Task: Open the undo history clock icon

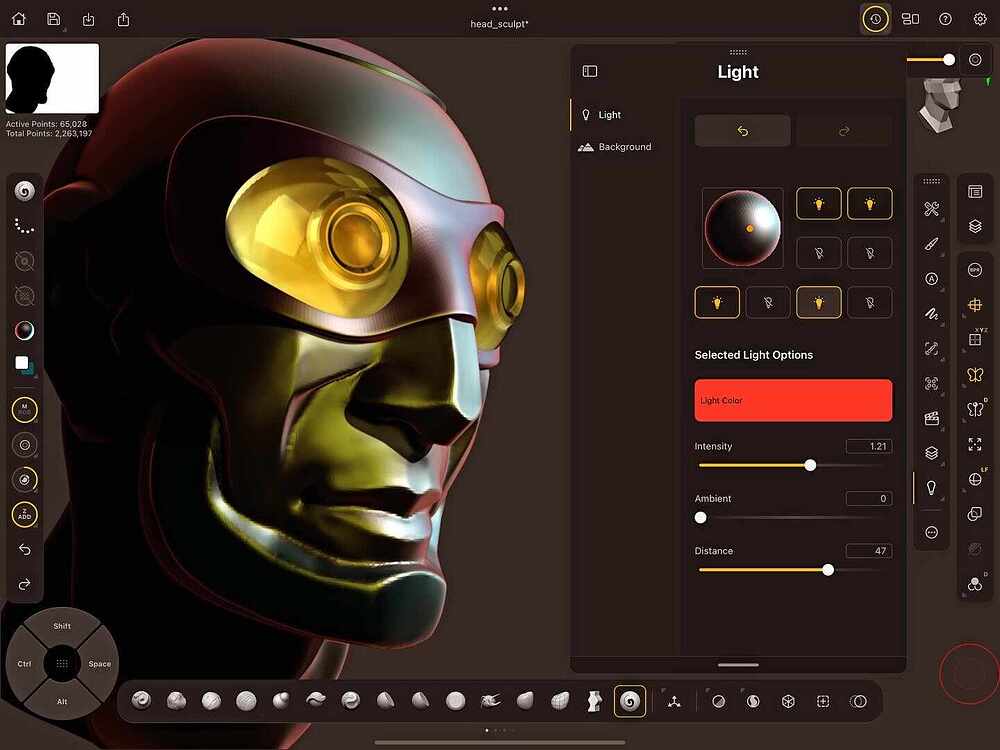Action: [876, 19]
